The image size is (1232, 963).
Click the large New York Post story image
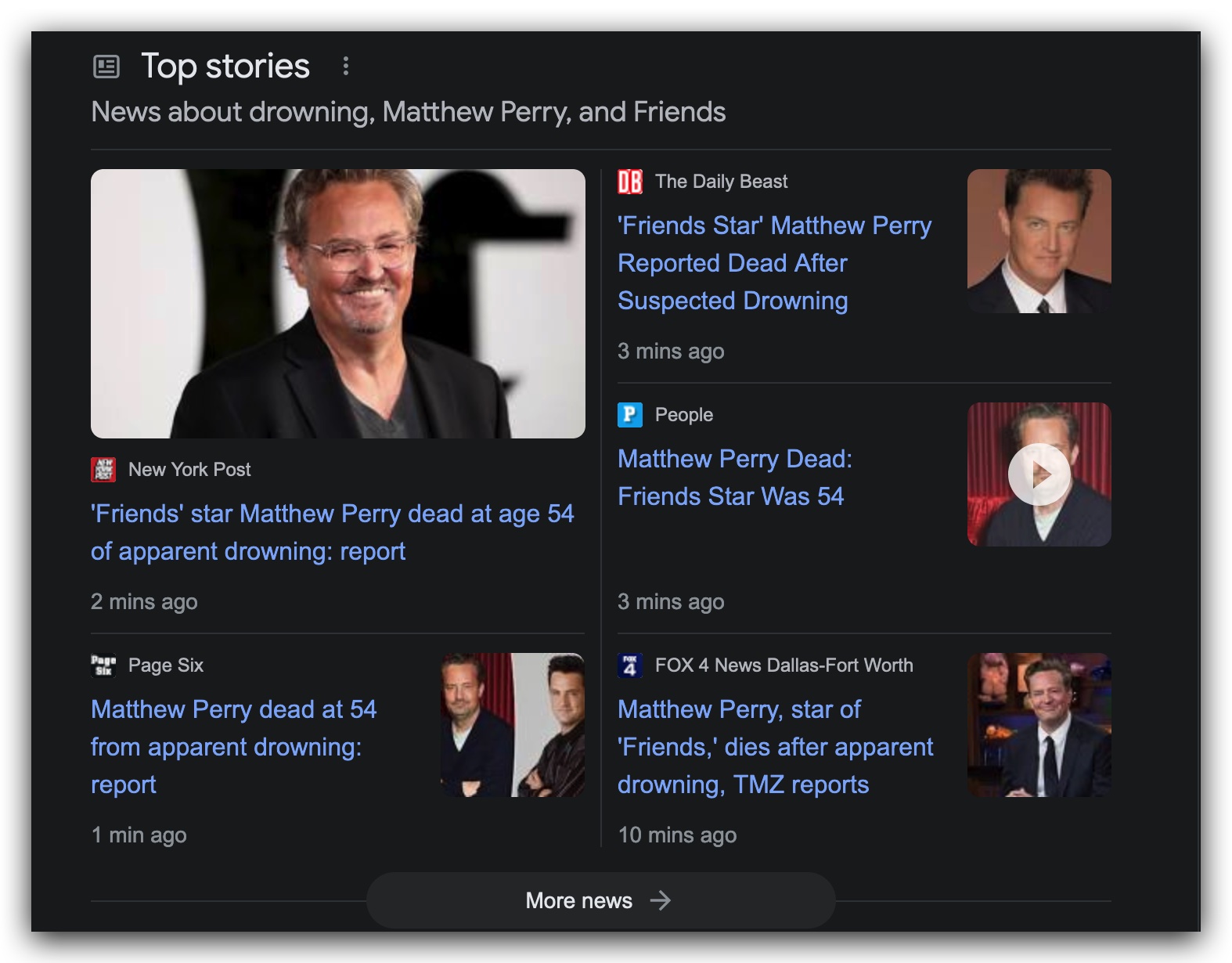click(338, 304)
